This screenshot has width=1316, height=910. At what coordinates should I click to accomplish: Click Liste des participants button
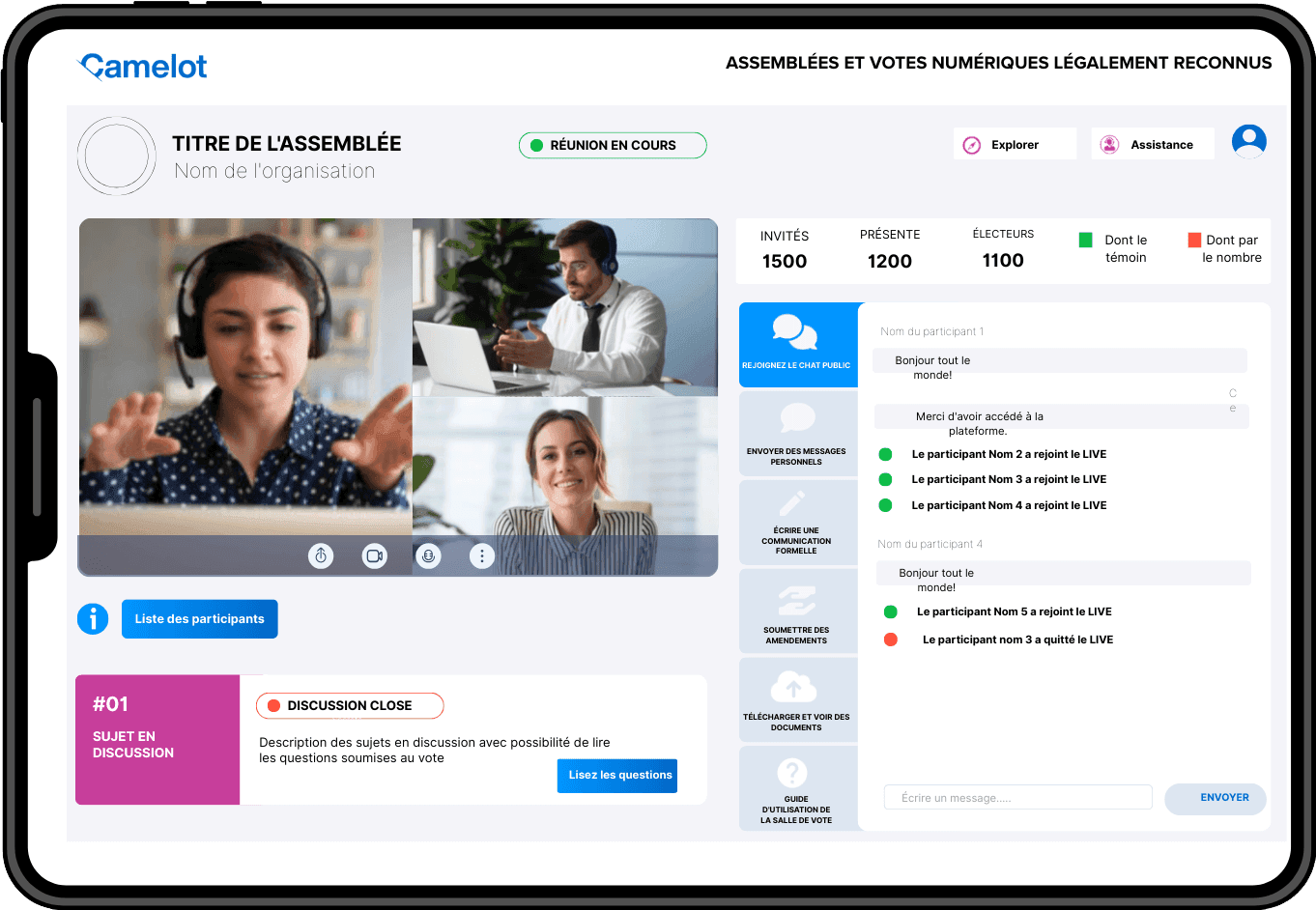pyautogui.click(x=200, y=619)
